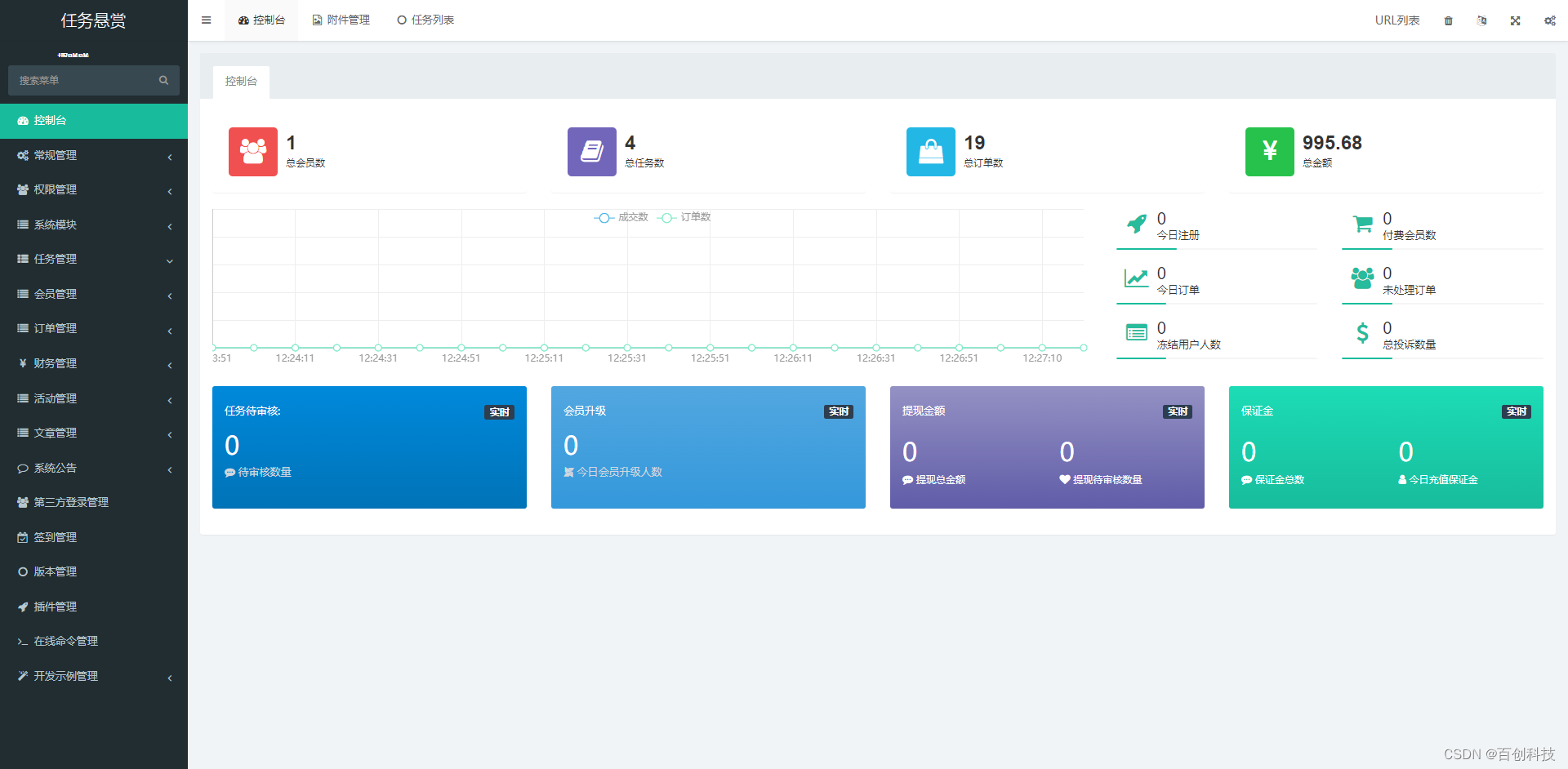Click the search magnifier icon in sidebar
The width and height of the screenshot is (1568, 769).
coord(163,80)
